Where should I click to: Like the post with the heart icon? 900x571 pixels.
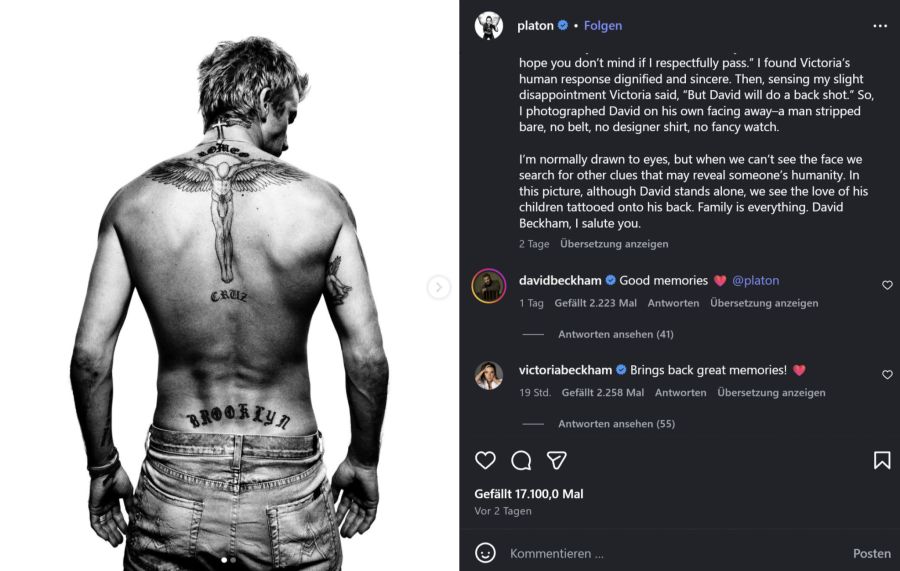pyautogui.click(x=485, y=460)
